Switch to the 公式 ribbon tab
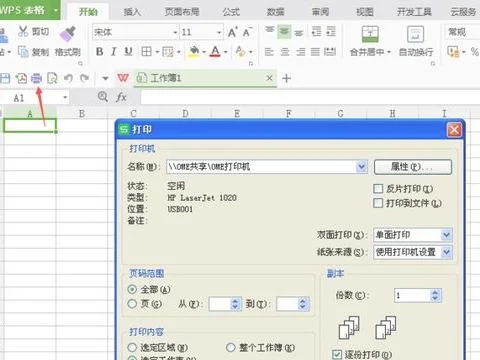The width and height of the screenshot is (480, 360). point(231,12)
